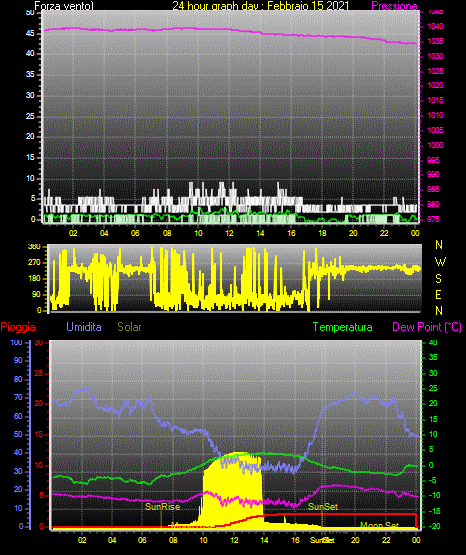This screenshot has width=466, height=555.
Task: Click the SunRise marker label
Action: 163,507
